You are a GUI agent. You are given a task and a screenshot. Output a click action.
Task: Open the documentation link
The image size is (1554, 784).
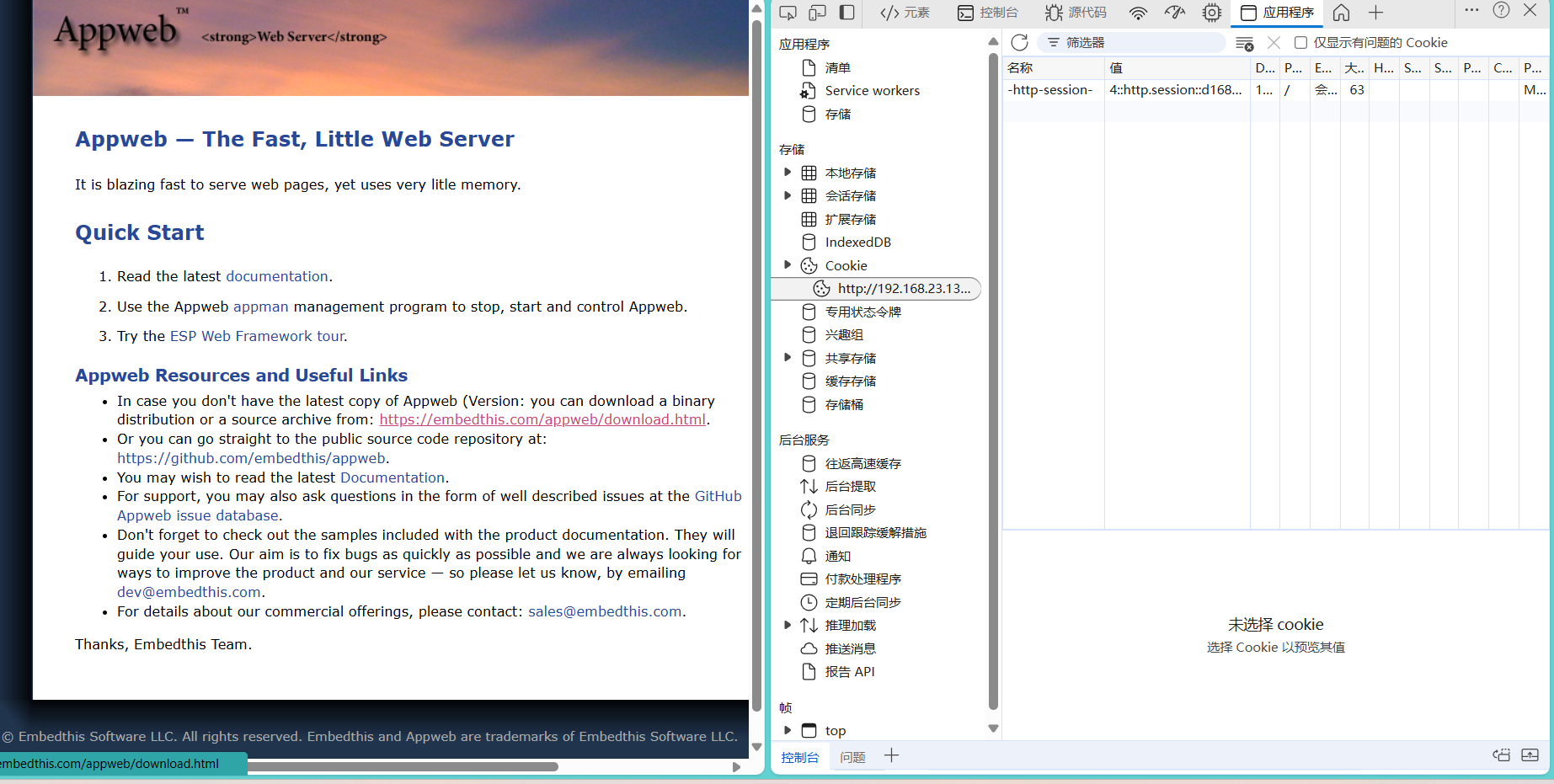coord(277,276)
